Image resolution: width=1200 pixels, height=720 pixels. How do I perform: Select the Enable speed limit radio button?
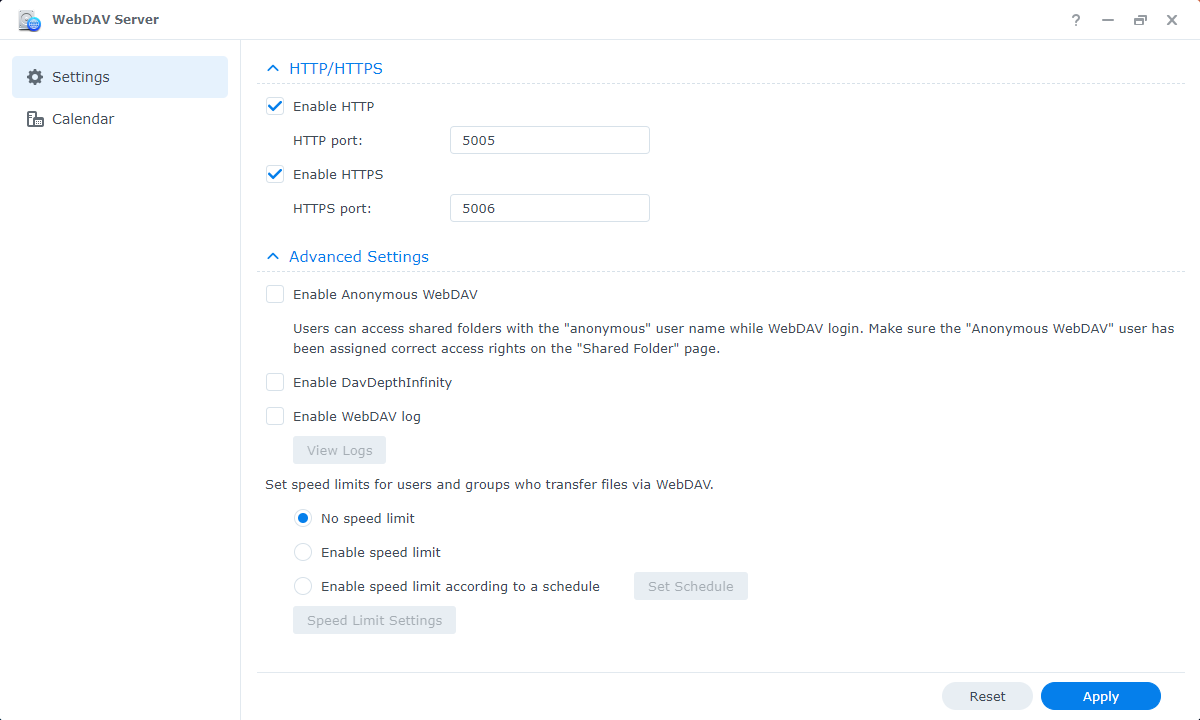[x=303, y=552]
